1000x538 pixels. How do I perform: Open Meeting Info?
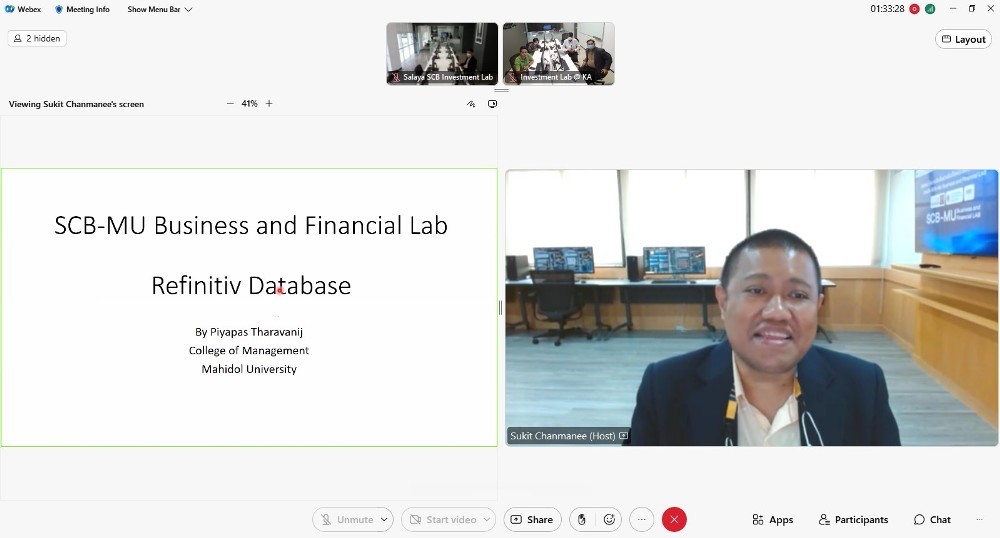coord(82,9)
